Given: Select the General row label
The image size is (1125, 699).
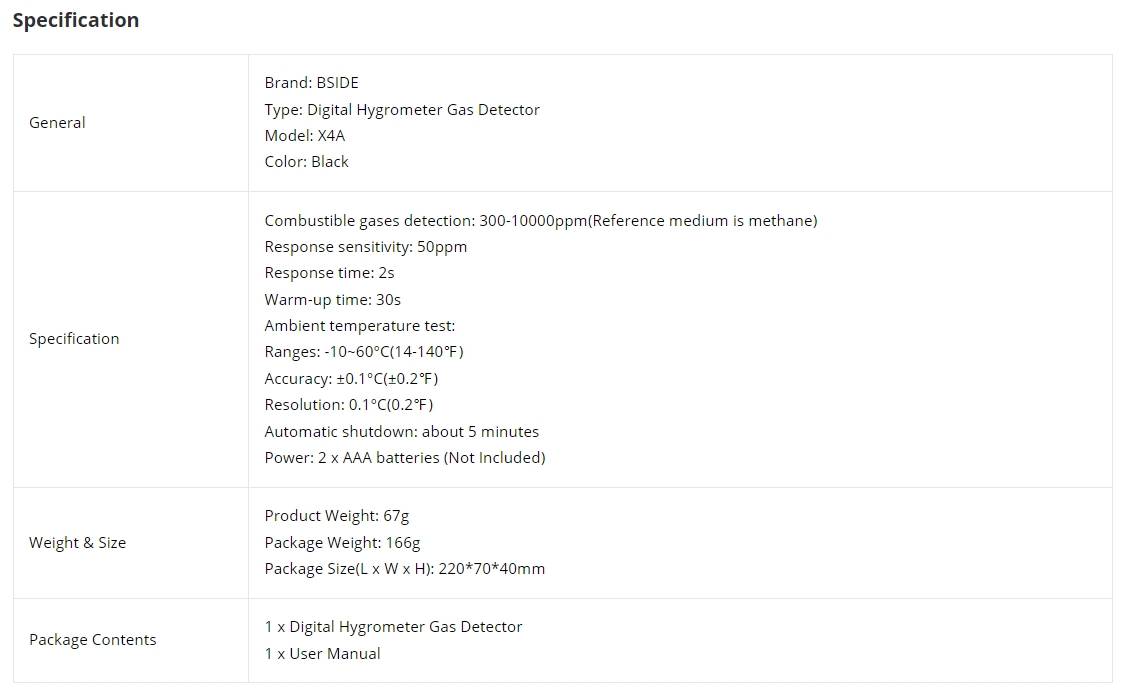Looking at the screenshot, I should 57,123.
